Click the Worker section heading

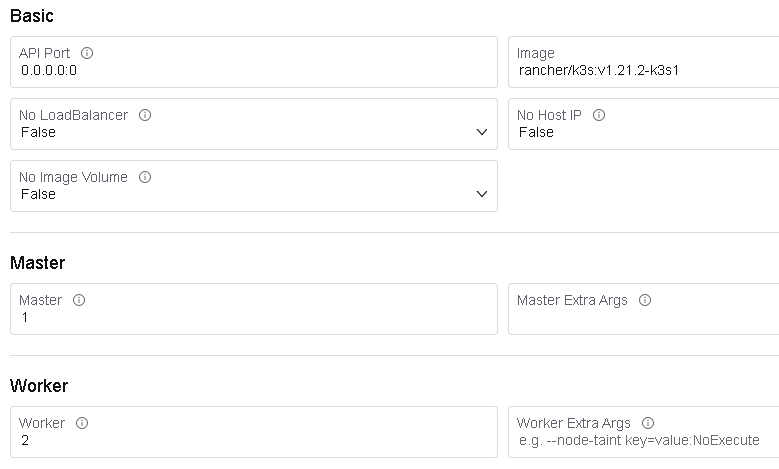click(39, 386)
